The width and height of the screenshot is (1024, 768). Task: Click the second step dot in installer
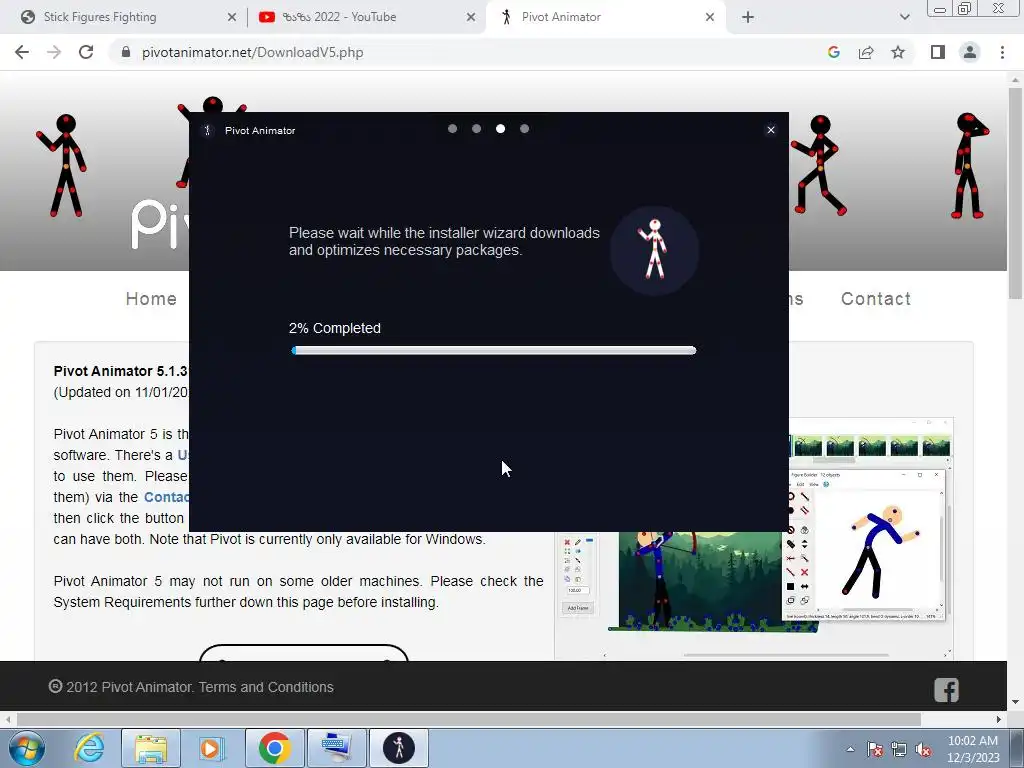click(x=477, y=129)
